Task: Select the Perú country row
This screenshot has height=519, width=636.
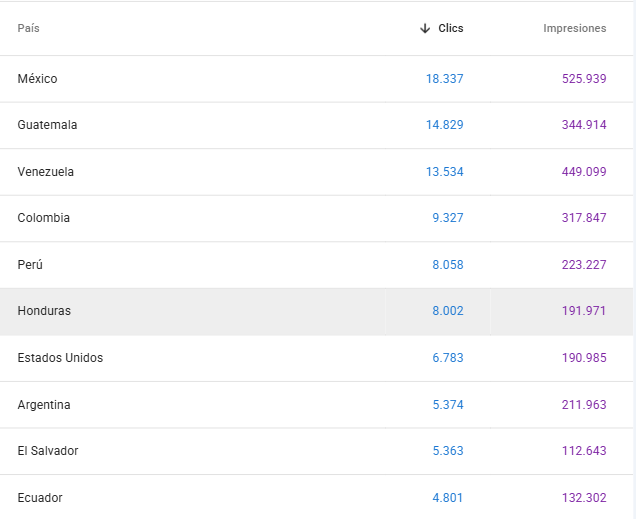Action: (x=316, y=265)
